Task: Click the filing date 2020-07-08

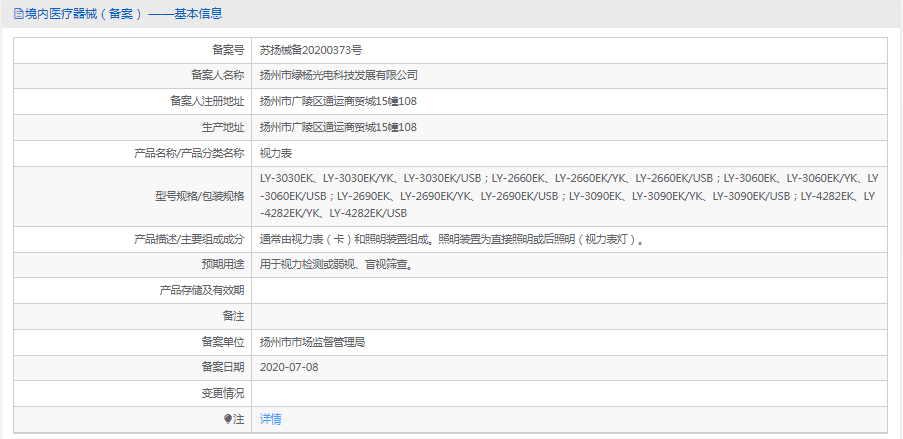Action: tap(289, 367)
